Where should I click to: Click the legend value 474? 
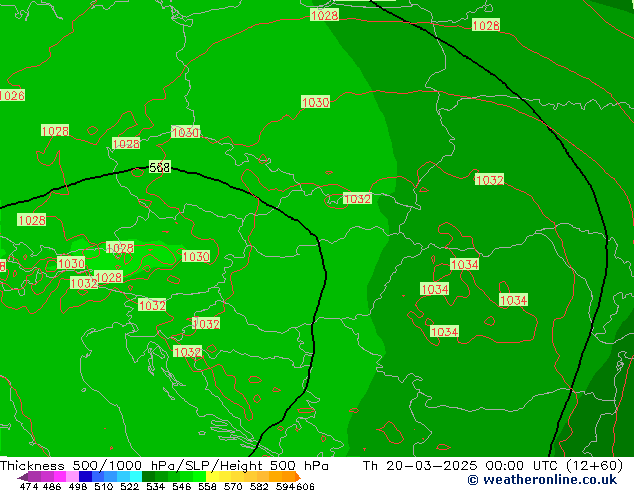tap(29, 486)
